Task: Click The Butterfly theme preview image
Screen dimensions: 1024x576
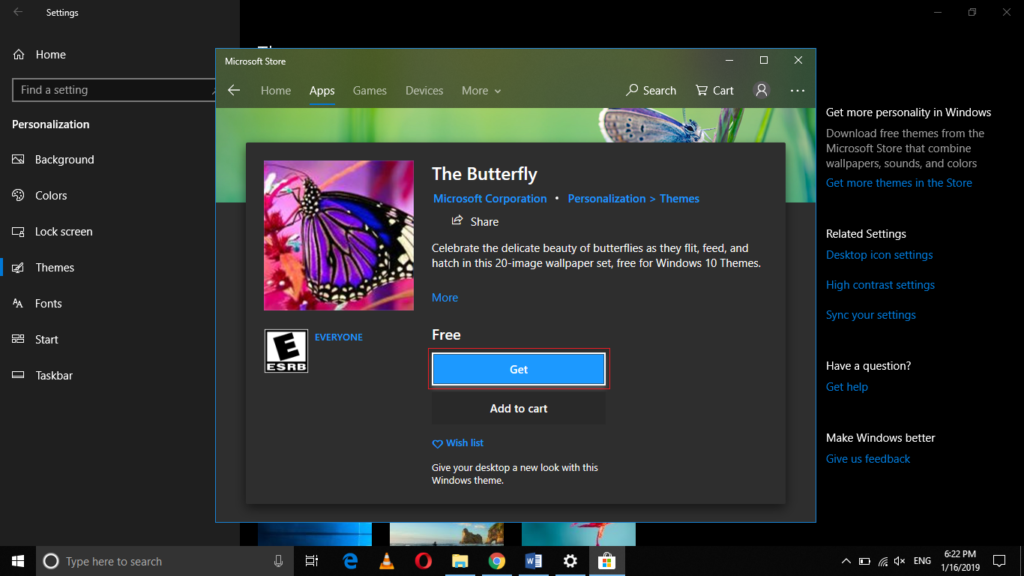Action: pyautogui.click(x=338, y=235)
